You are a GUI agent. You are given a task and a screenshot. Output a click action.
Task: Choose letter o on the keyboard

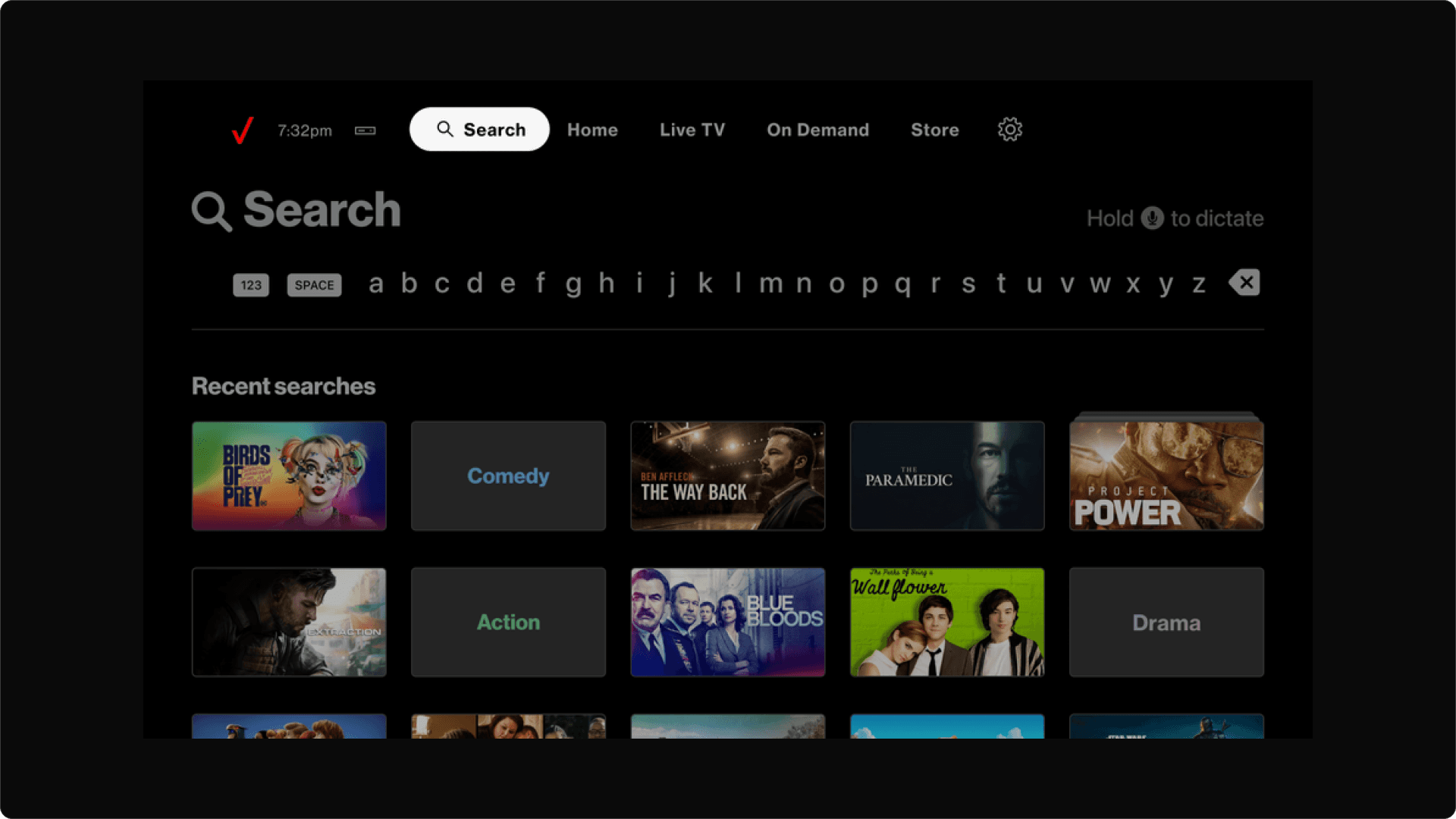836,284
